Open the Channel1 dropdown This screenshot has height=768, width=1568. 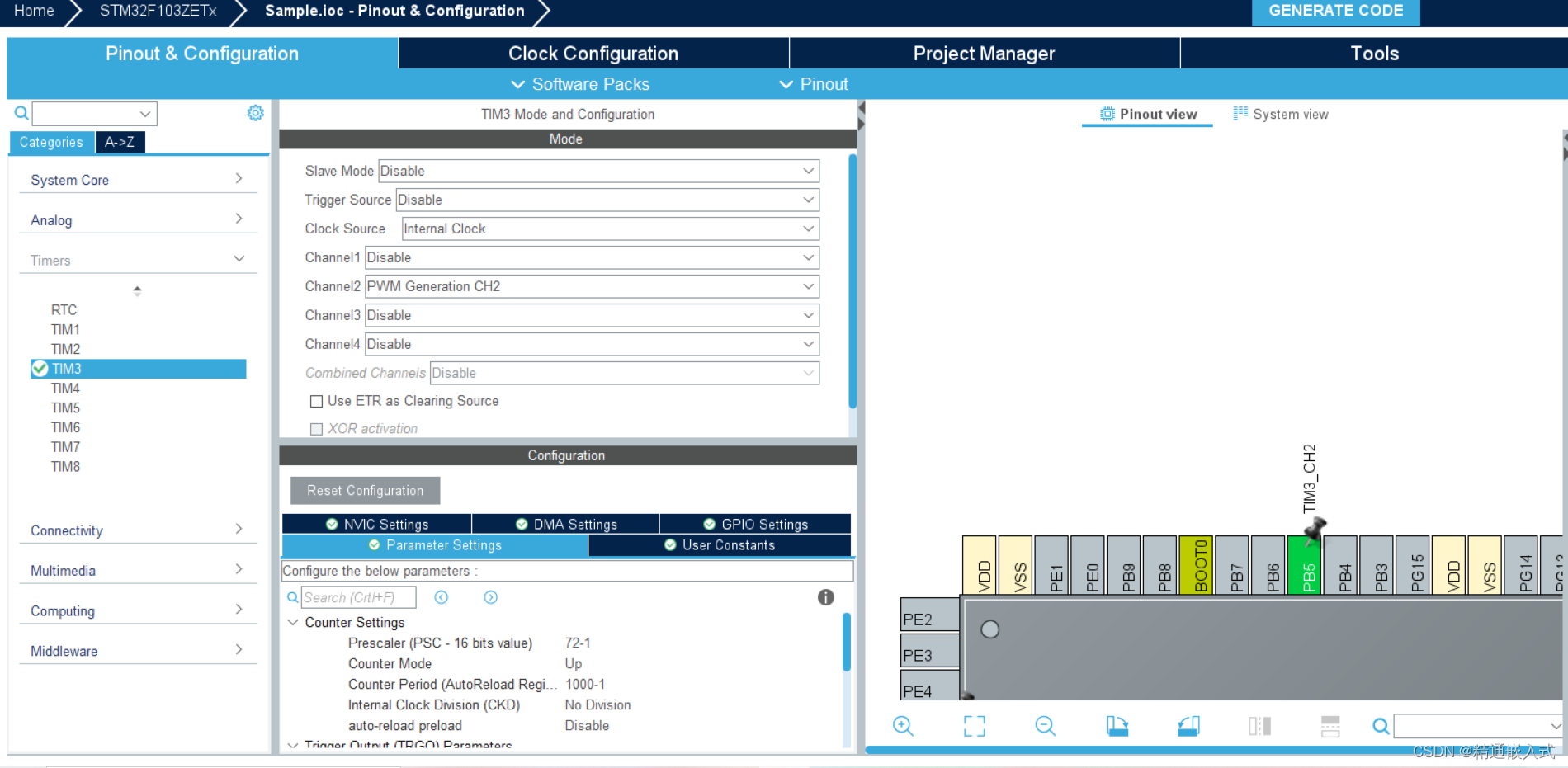coord(592,257)
